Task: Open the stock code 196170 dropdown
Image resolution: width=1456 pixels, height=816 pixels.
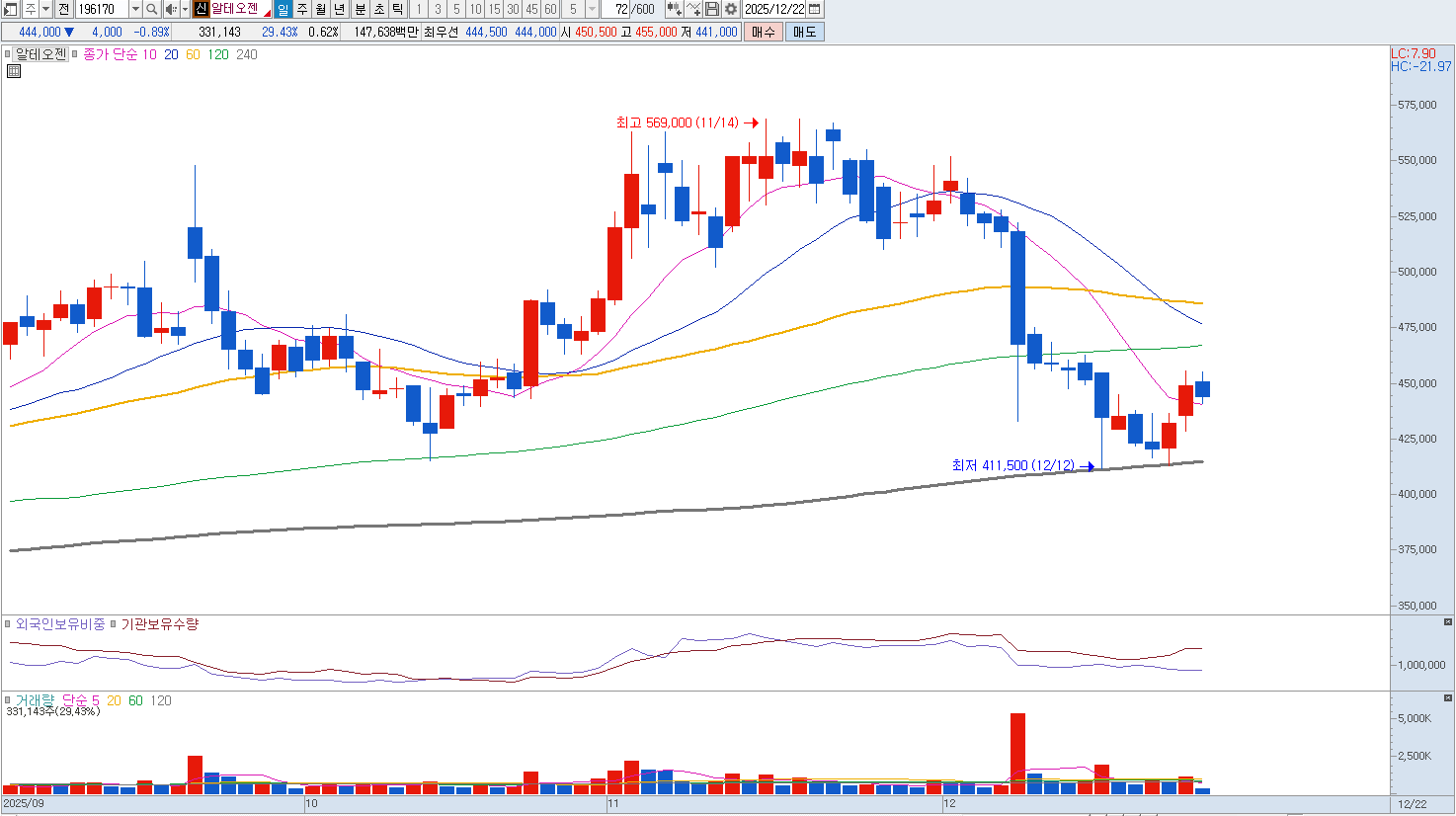Action: 135,9
